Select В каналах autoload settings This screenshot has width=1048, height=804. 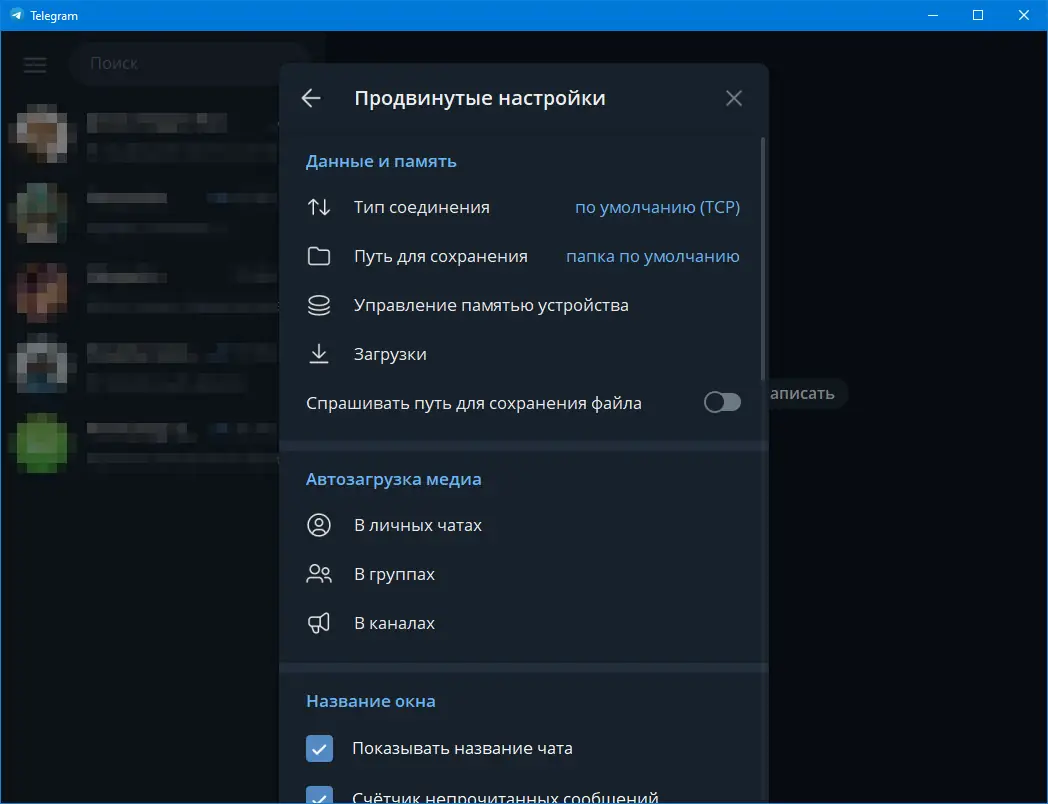pos(396,622)
